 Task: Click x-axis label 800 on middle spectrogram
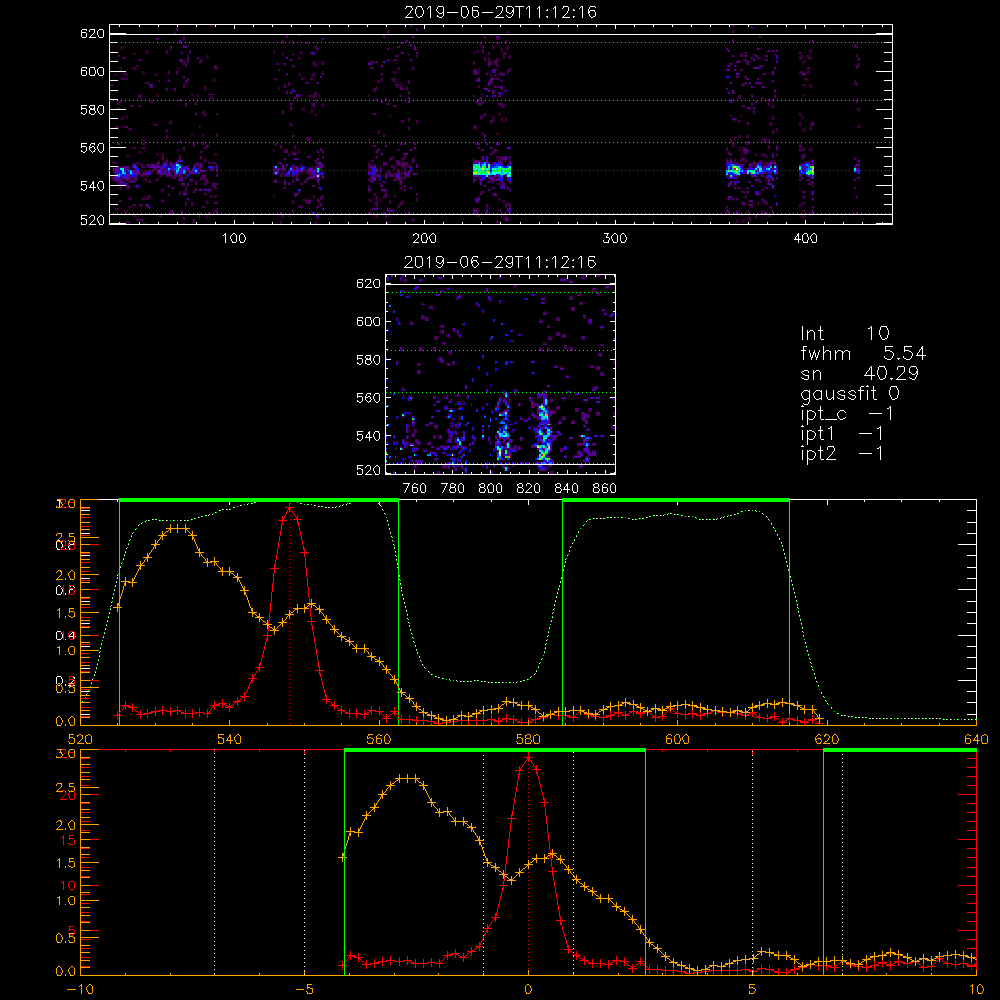[490, 489]
